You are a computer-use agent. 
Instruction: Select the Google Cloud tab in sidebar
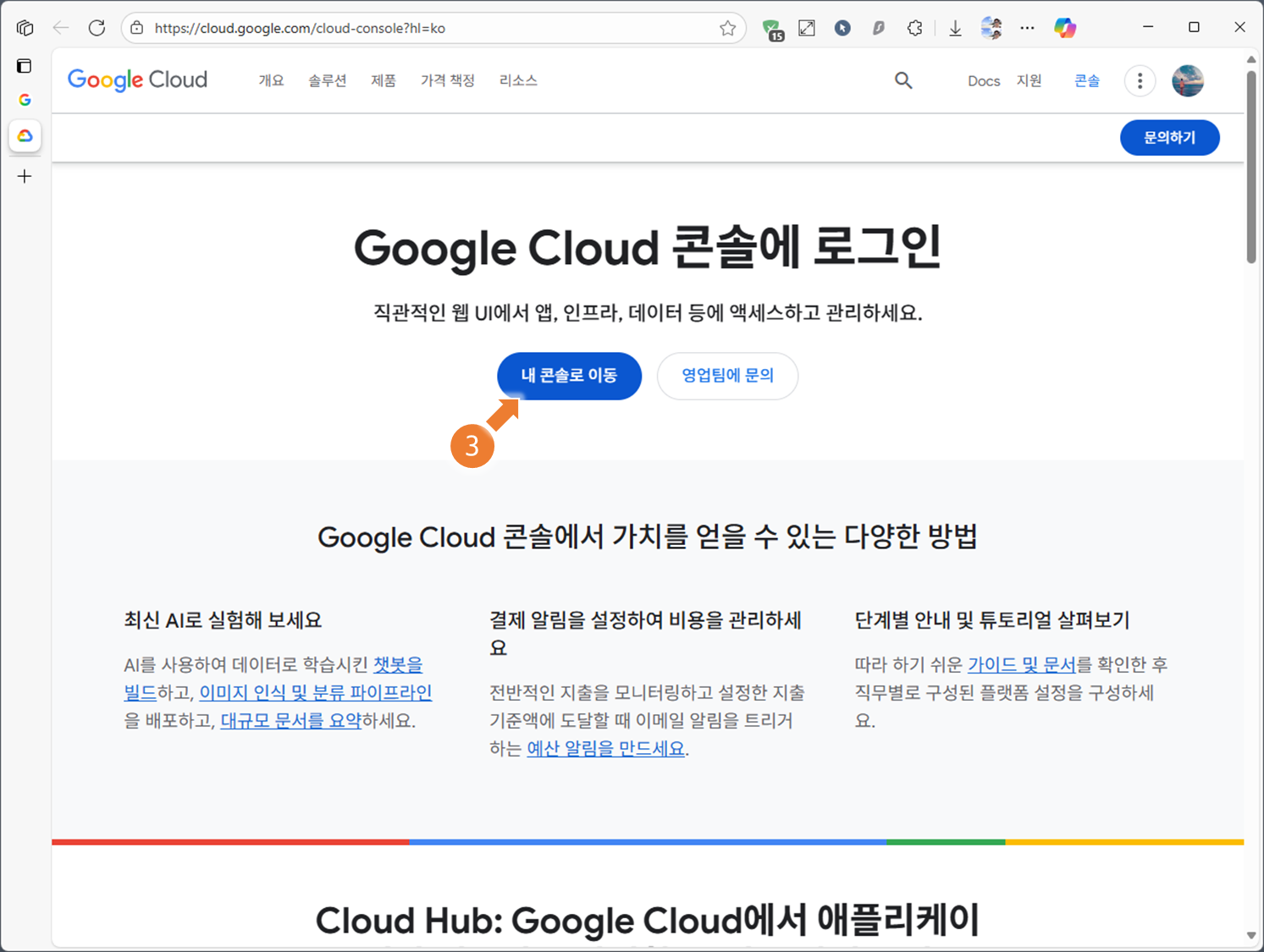pyautogui.click(x=25, y=135)
